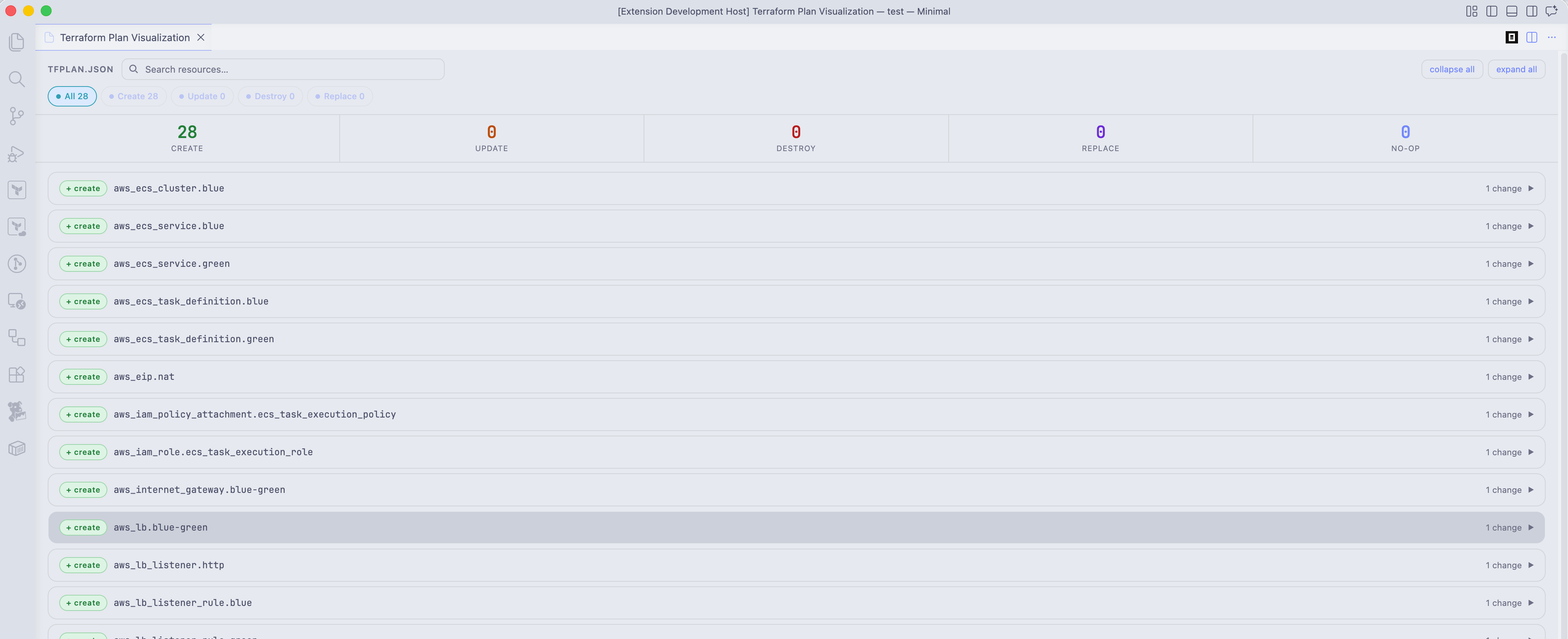
Task: Click the split editor icon
Action: (x=1531, y=38)
